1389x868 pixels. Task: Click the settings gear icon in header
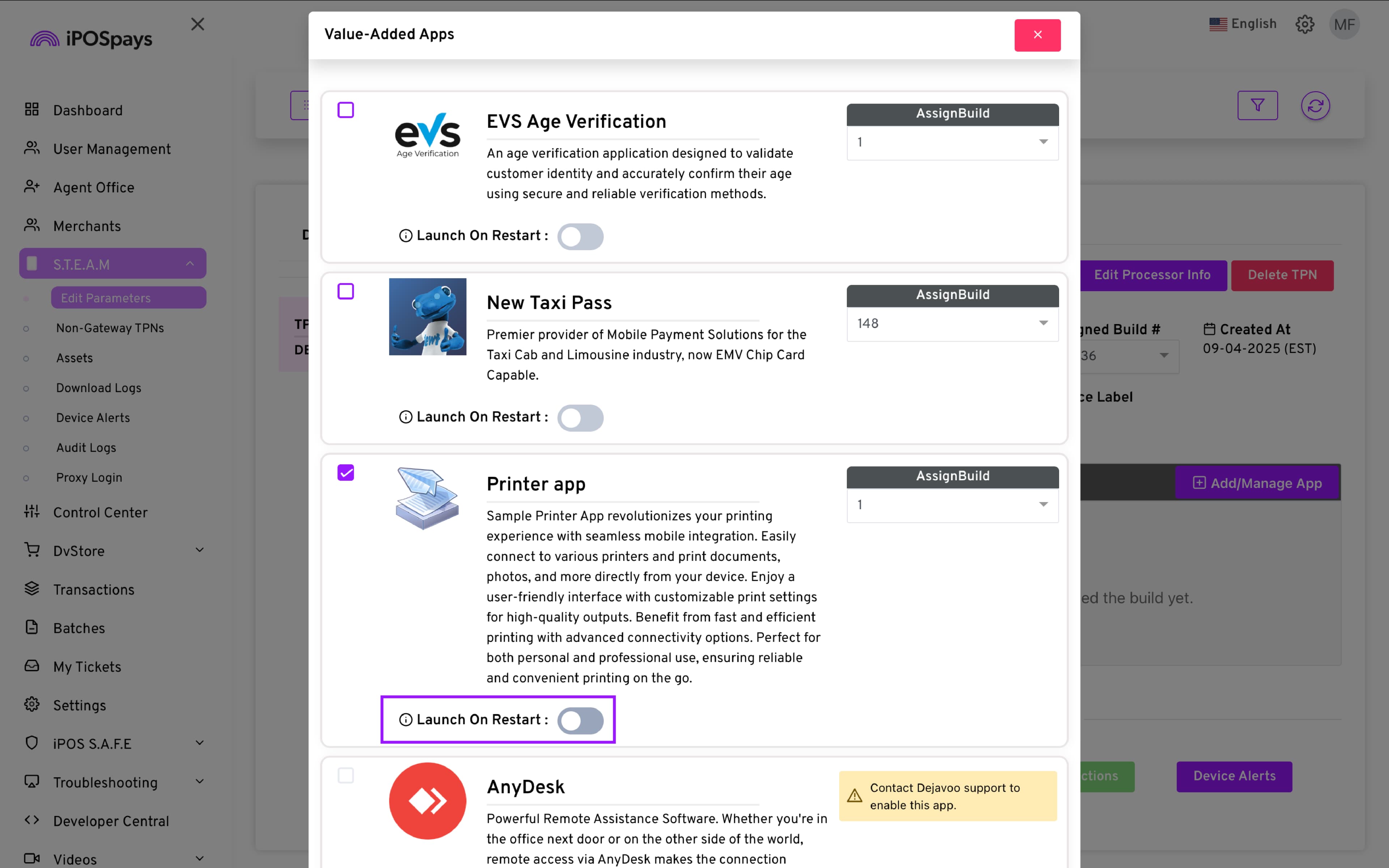tap(1305, 24)
